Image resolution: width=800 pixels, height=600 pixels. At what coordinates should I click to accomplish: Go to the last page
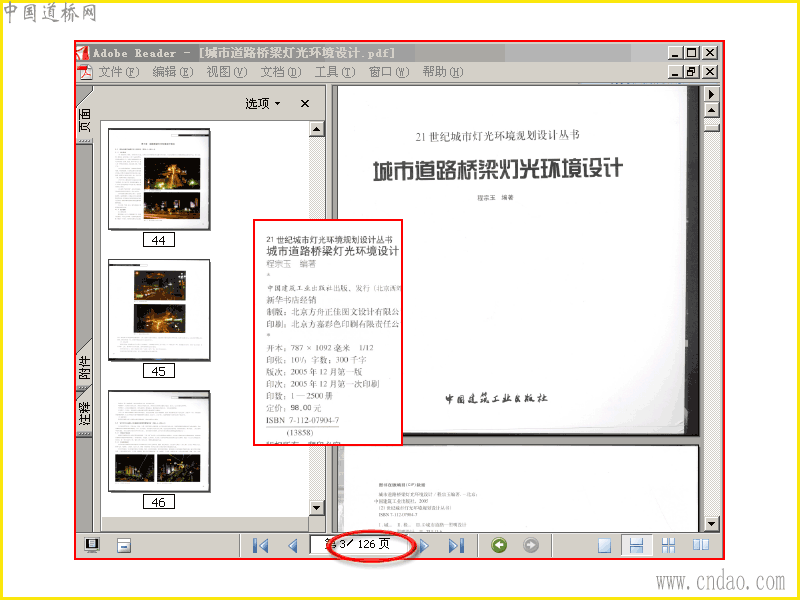[456, 546]
